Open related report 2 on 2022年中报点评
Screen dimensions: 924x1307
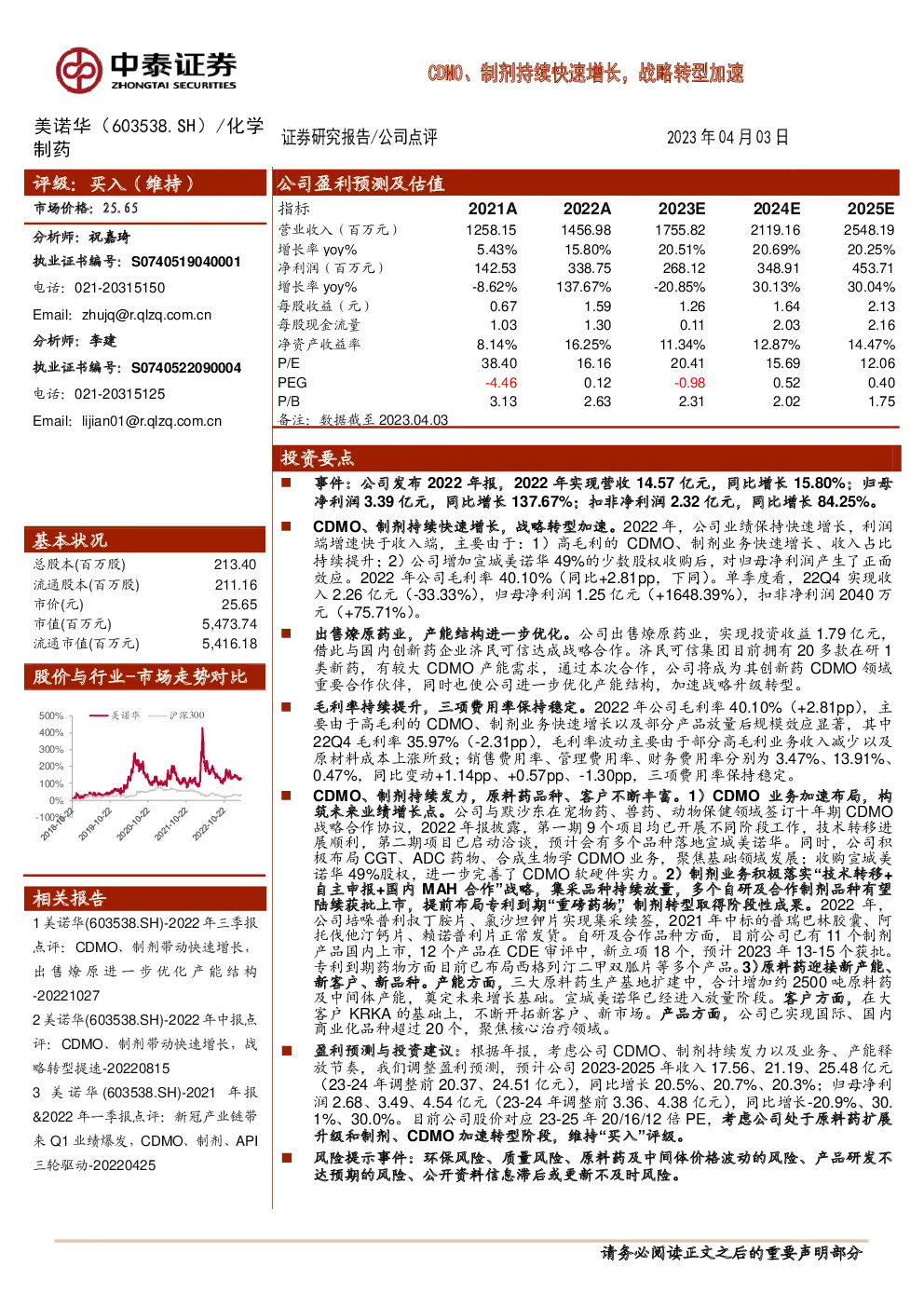[145, 1044]
